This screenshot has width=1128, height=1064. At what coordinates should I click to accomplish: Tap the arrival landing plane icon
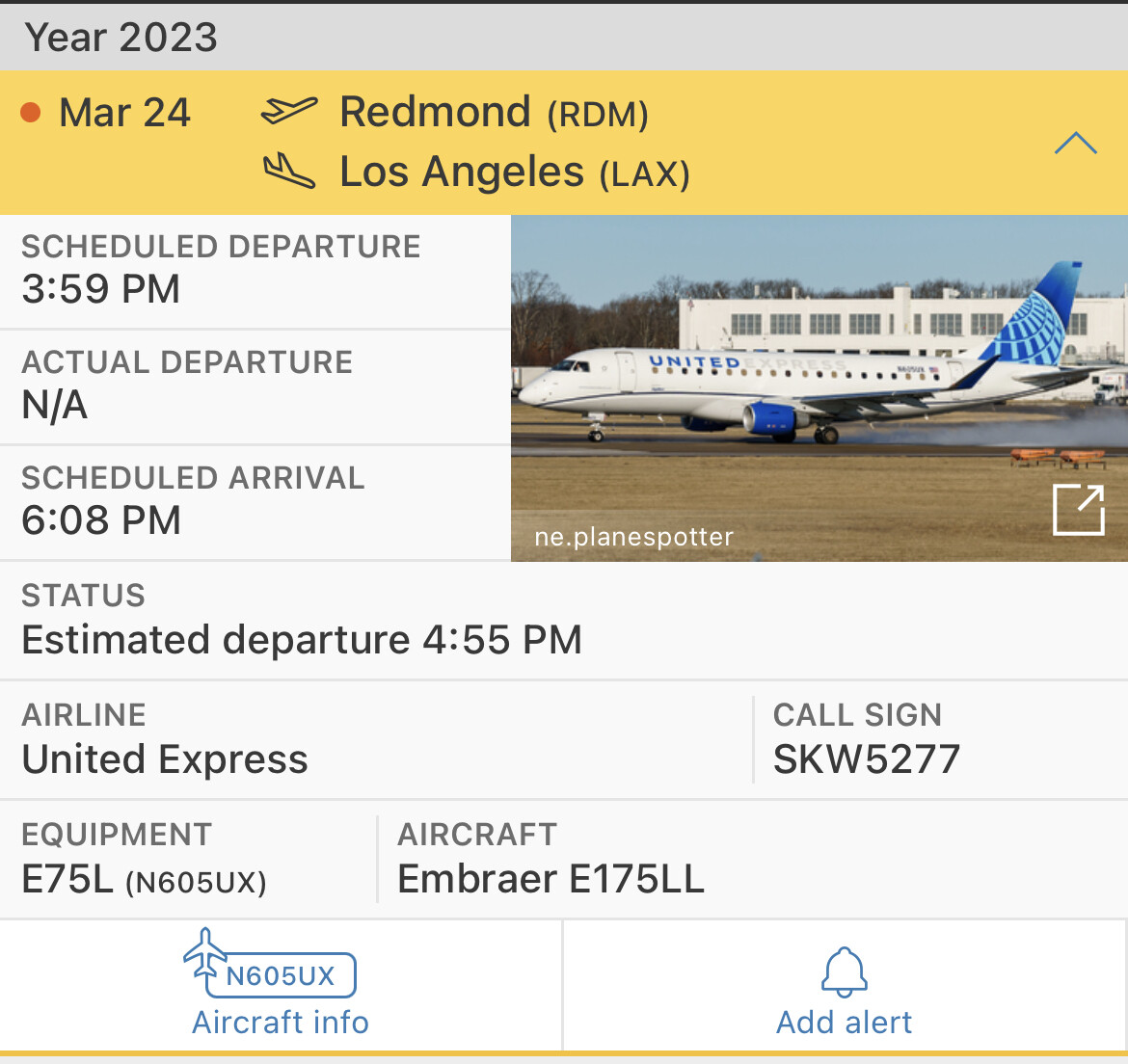288,172
